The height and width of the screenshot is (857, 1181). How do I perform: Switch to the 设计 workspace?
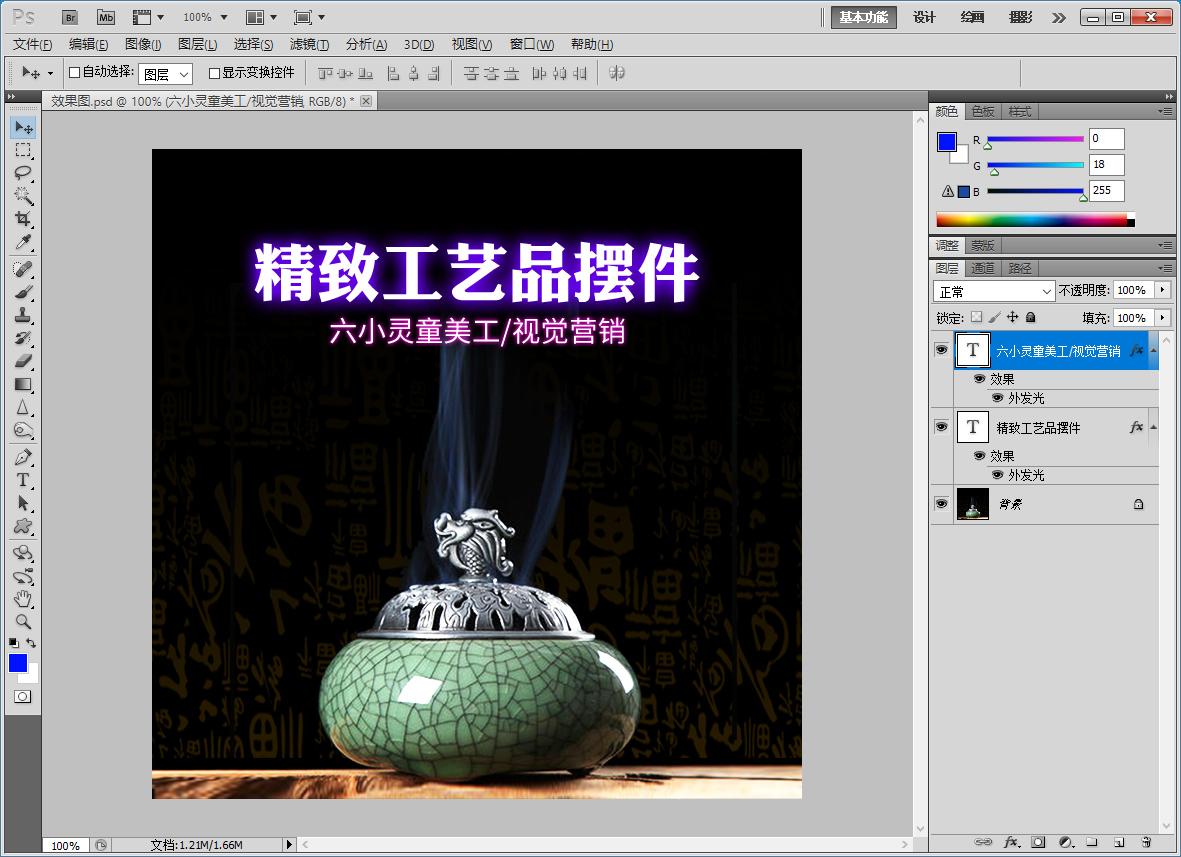pyautogui.click(x=922, y=16)
